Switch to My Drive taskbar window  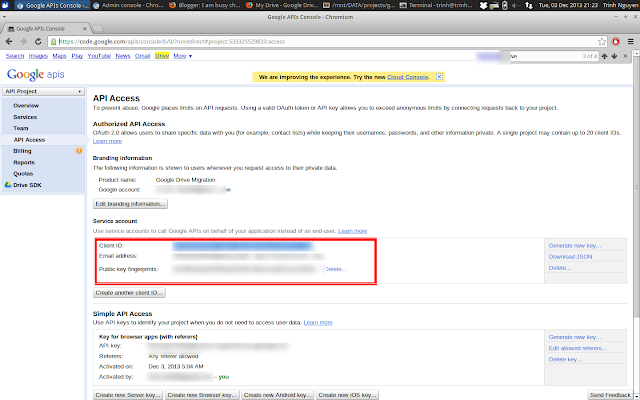282,5
